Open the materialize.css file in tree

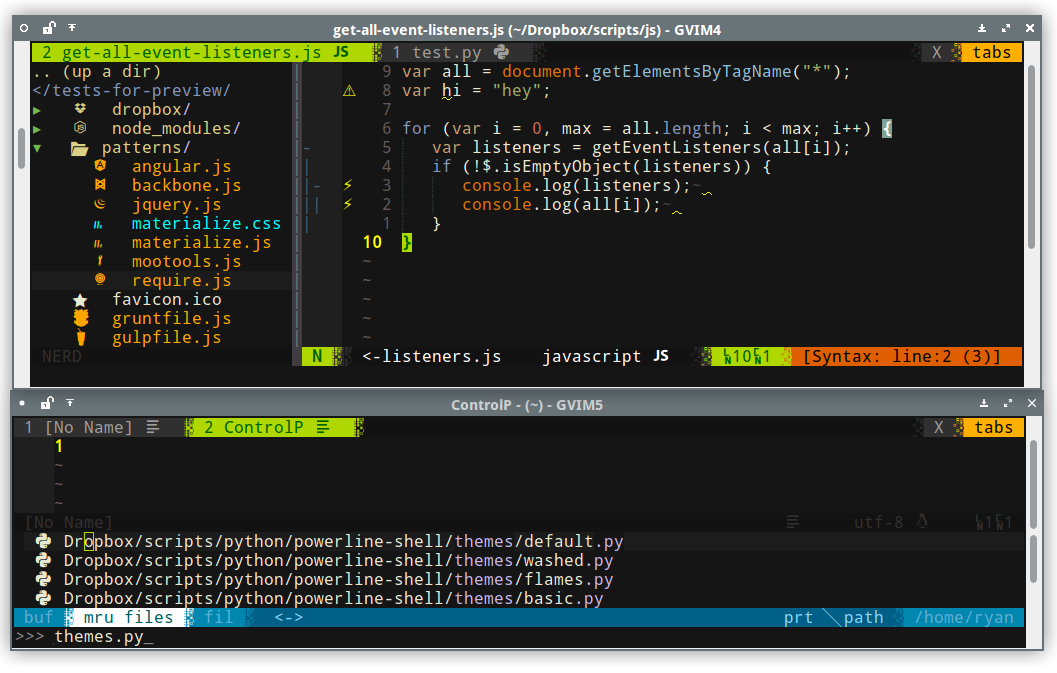click(x=206, y=223)
